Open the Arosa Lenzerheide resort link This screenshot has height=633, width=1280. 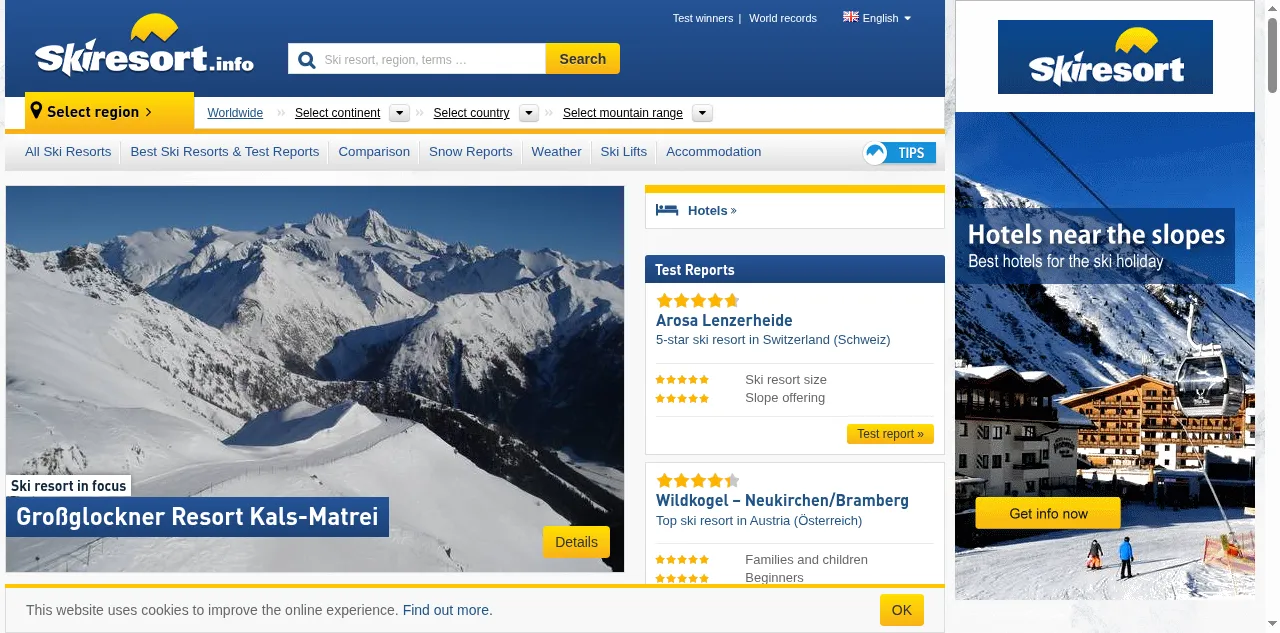[x=724, y=321]
